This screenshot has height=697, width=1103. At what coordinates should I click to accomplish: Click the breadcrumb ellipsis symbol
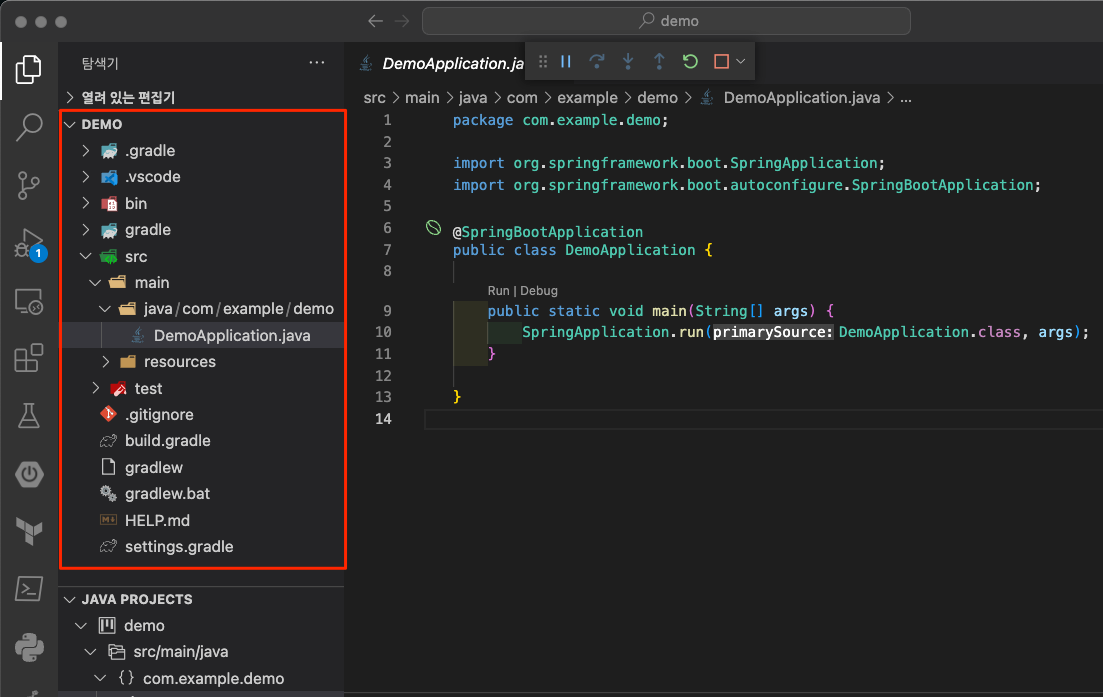tap(906, 98)
